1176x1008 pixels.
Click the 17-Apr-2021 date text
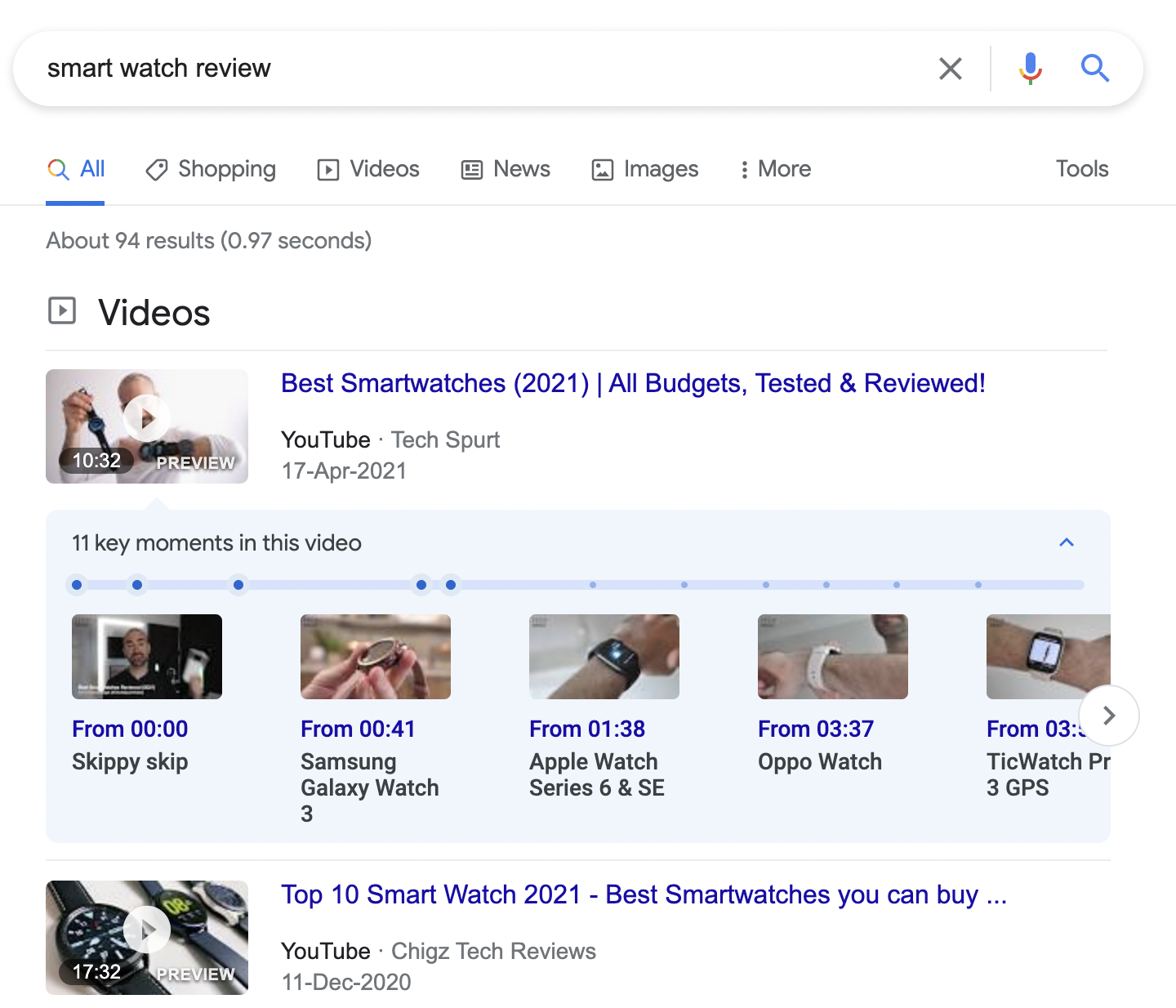(344, 471)
